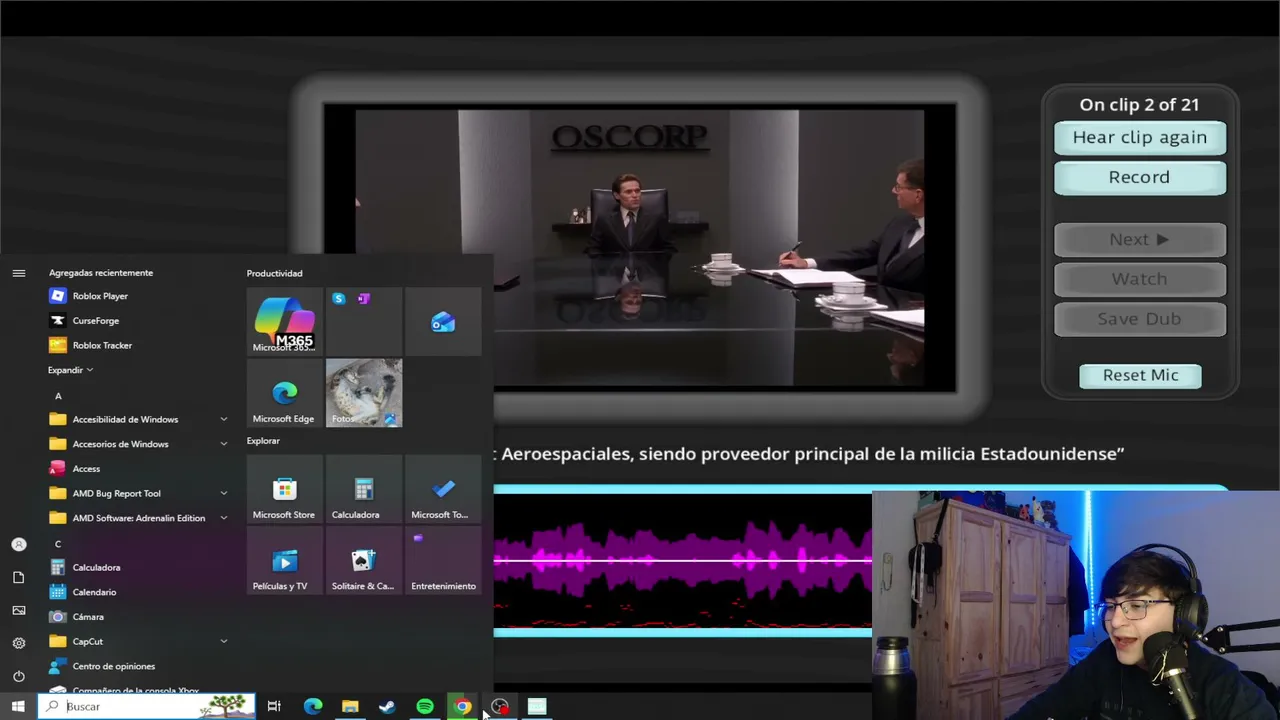The width and height of the screenshot is (1280, 720).
Task: Click the 'On clip 2 of 21' label
Action: (x=1139, y=104)
